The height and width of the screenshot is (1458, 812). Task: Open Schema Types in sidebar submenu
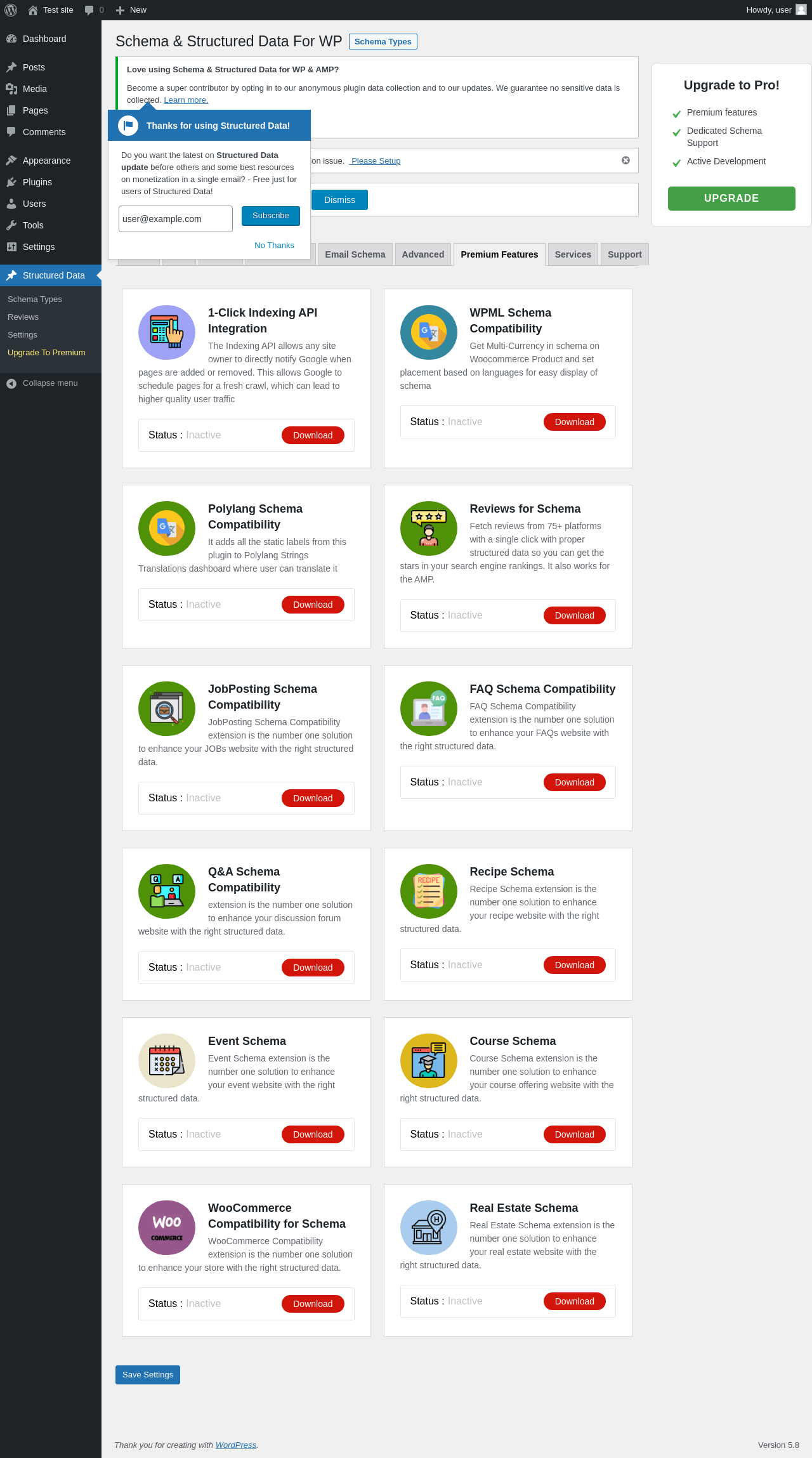(35, 299)
